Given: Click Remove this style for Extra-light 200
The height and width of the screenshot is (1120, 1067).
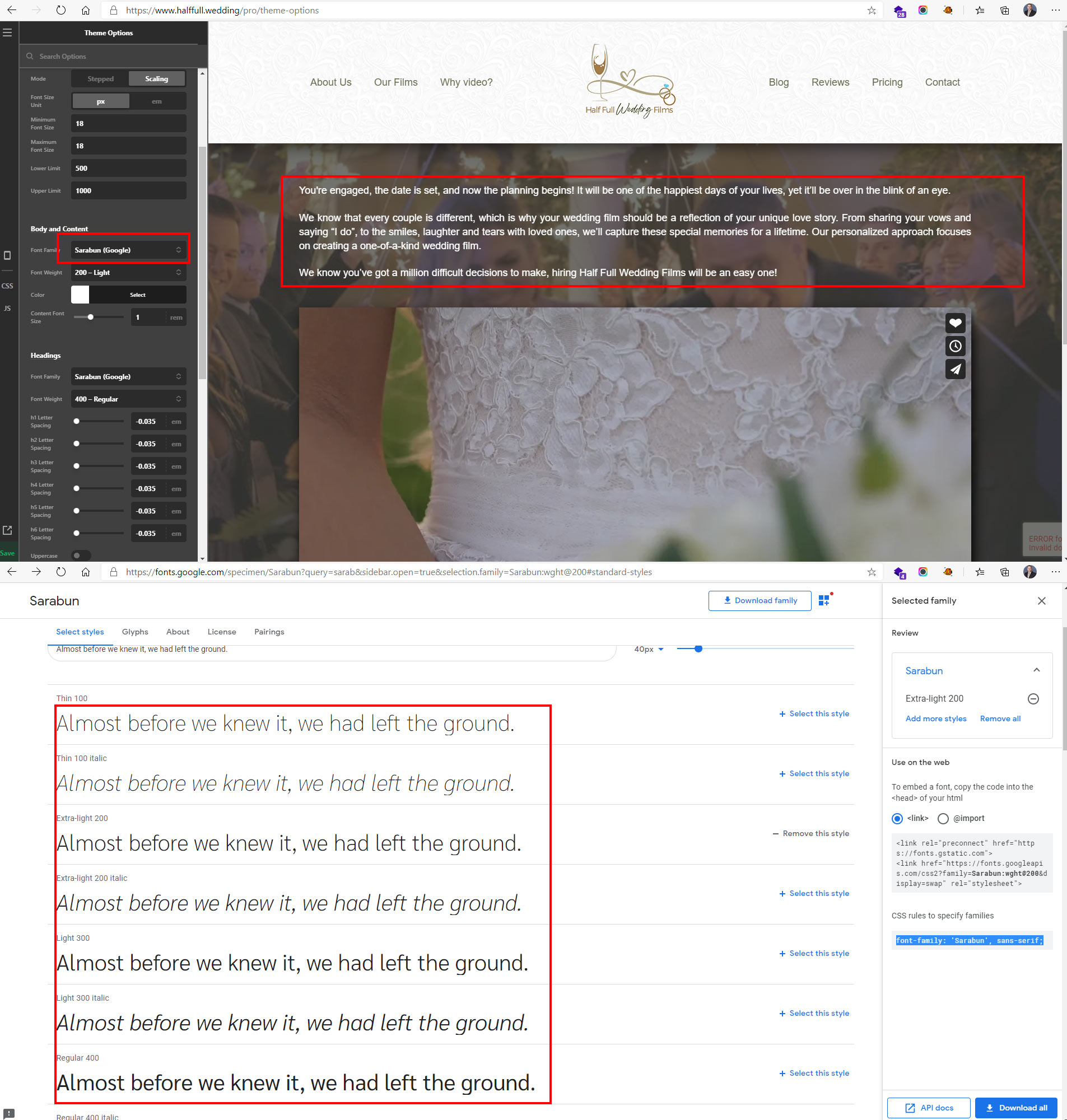Looking at the screenshot, I should coord(810,833).
